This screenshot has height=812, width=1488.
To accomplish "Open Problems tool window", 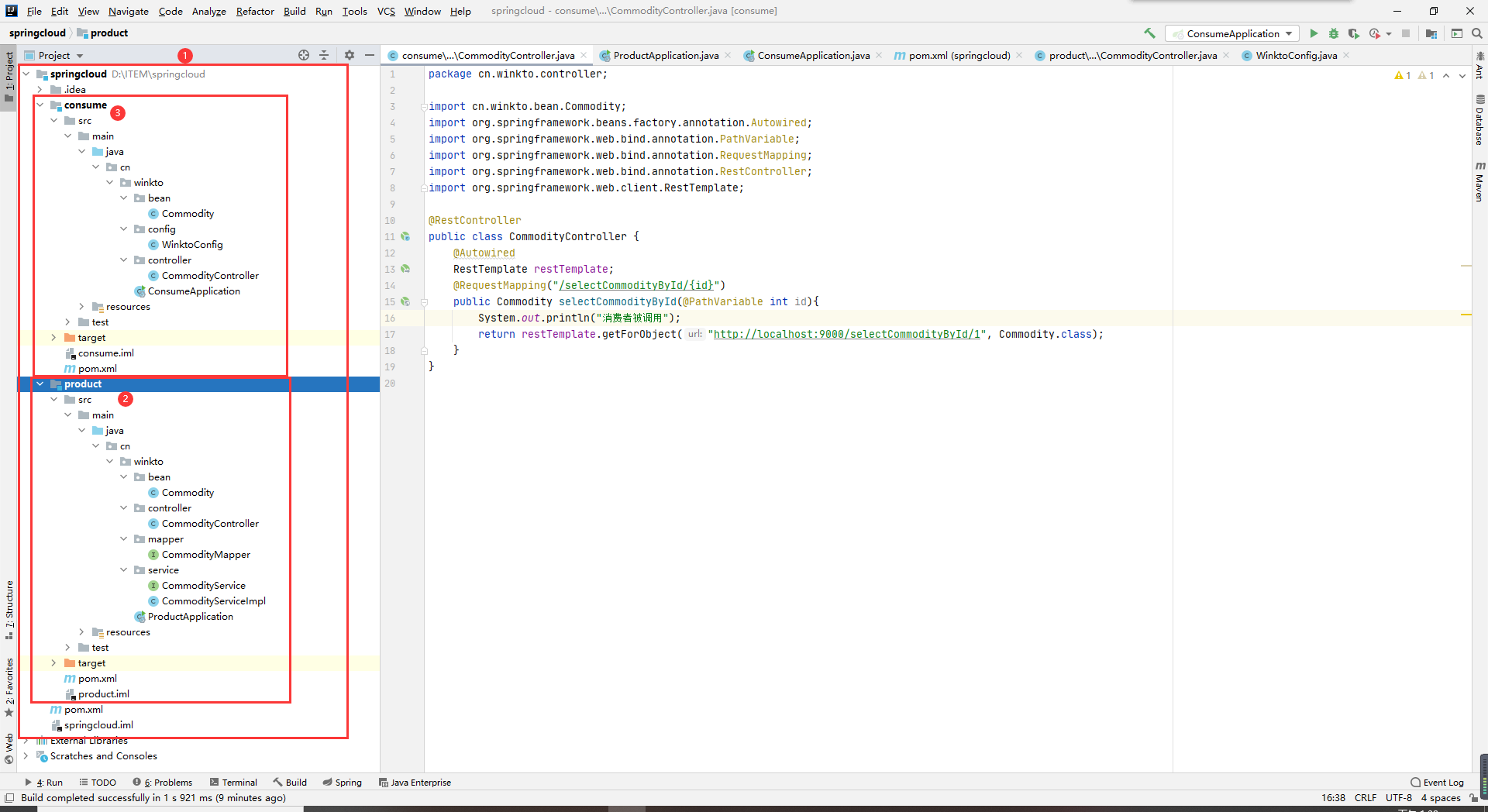I will pyautogui.click(x=162, y=783).
